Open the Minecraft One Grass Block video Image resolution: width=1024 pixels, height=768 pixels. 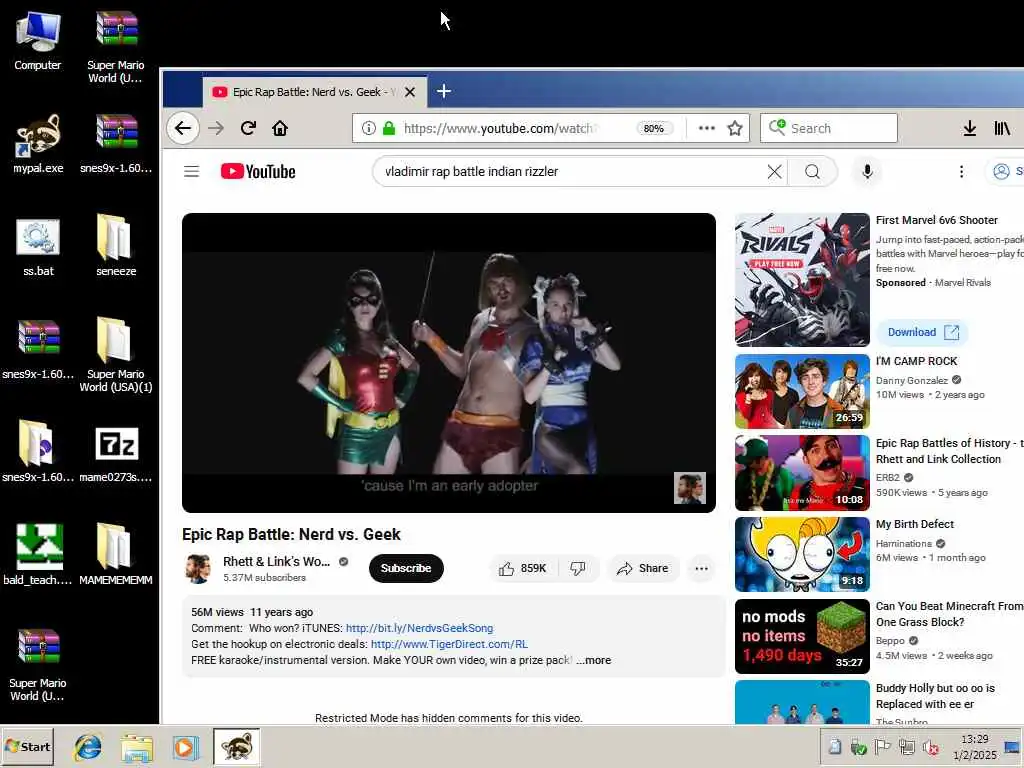pyautogui.click(x=802, y=636)
